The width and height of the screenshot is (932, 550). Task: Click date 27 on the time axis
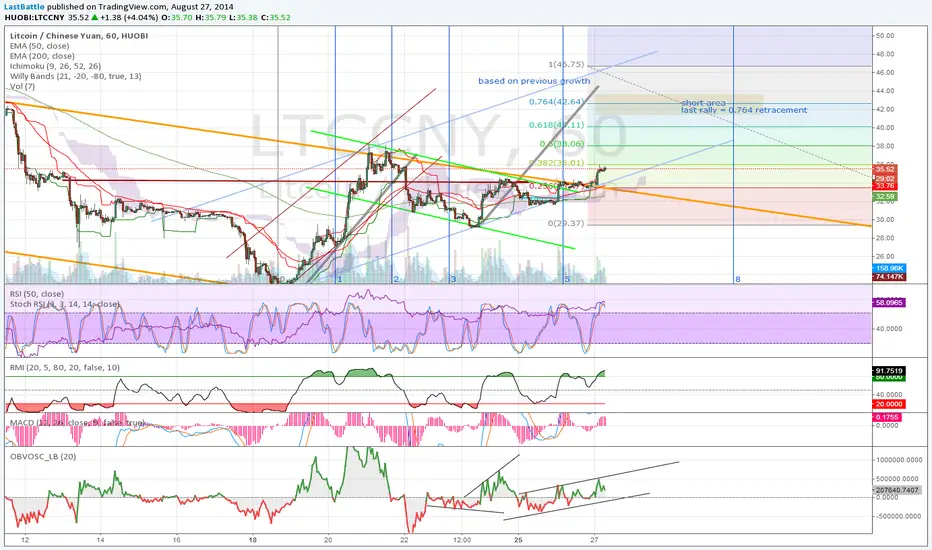[x=594, y=540]
